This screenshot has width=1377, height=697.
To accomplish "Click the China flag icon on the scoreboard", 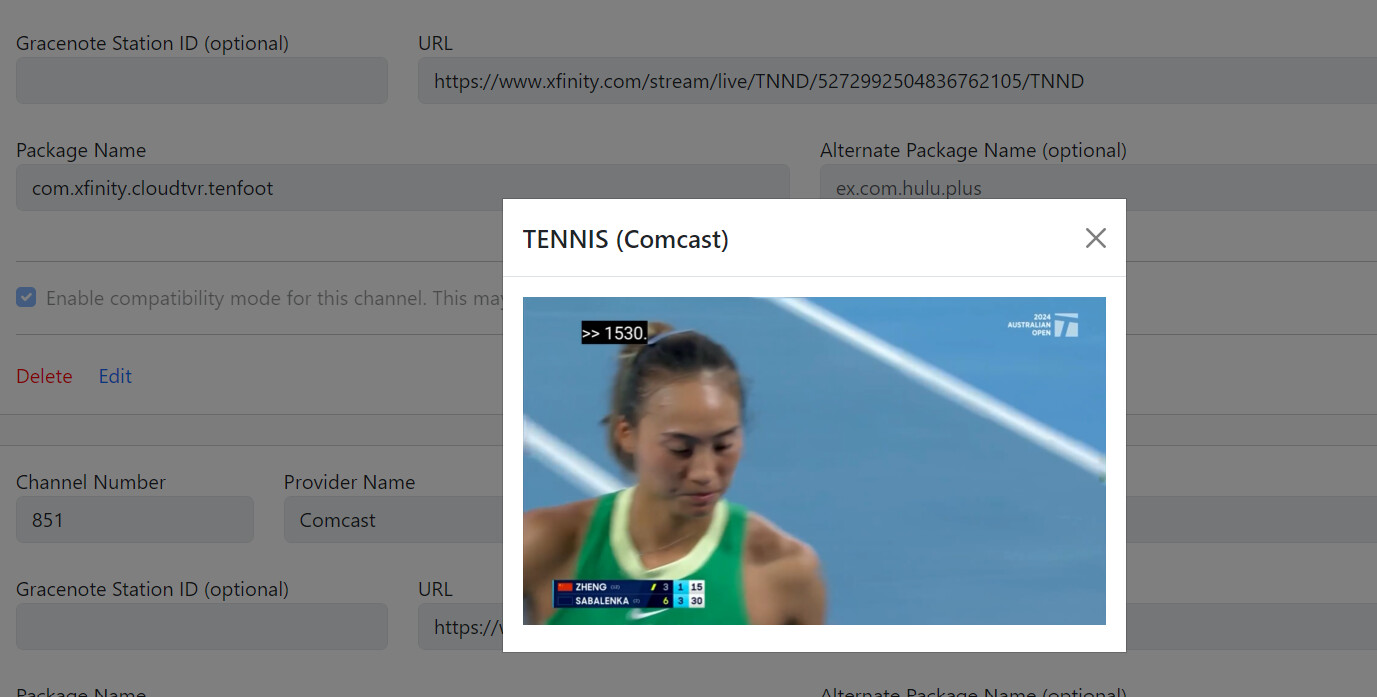I will [565, 587].
